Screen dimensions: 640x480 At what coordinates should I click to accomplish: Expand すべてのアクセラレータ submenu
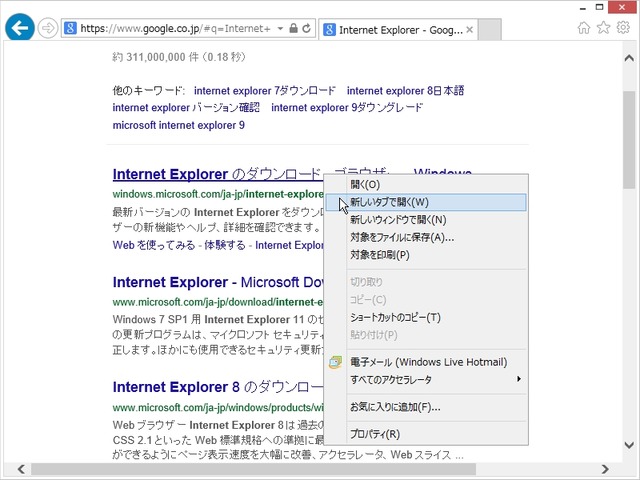pyautogui.click(x=426, y=380)
